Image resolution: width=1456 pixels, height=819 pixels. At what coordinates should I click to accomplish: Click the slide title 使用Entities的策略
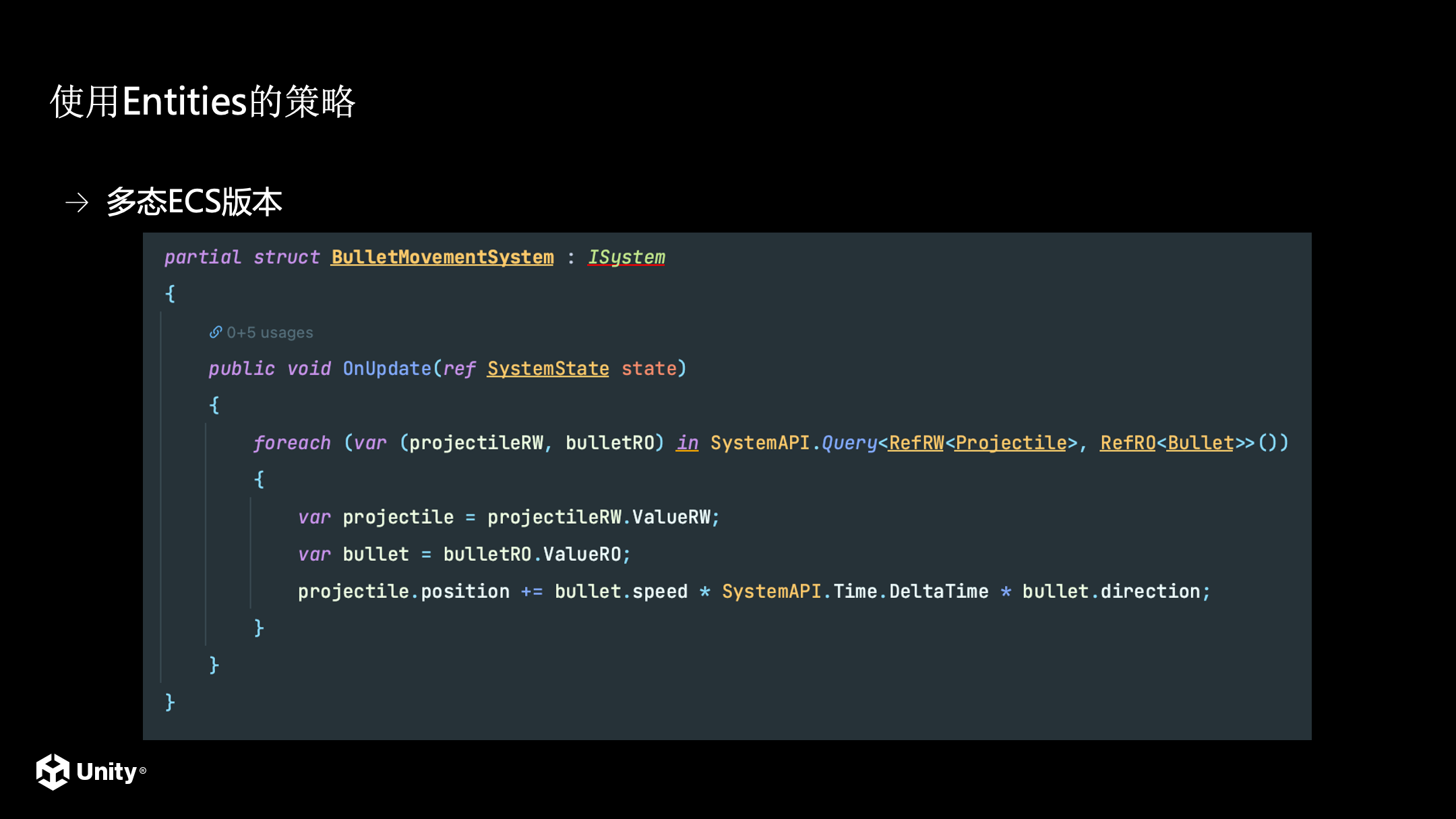203,102
